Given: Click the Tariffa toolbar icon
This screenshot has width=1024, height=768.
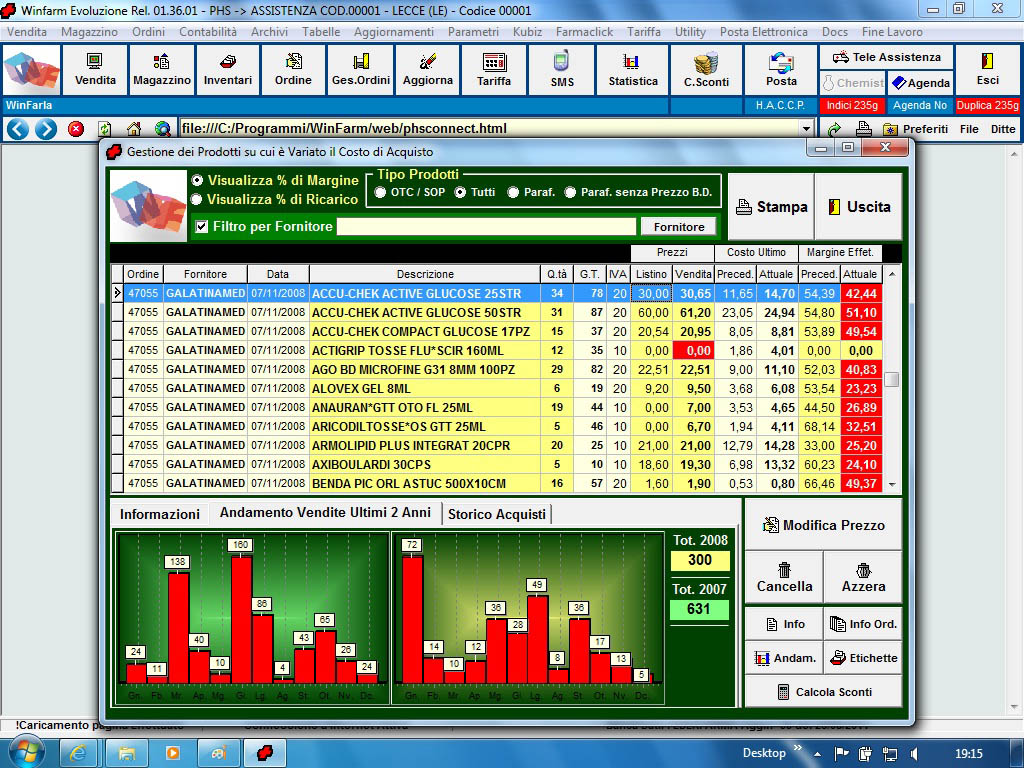Looking at the screenshot, I should [x=494, y=69].
